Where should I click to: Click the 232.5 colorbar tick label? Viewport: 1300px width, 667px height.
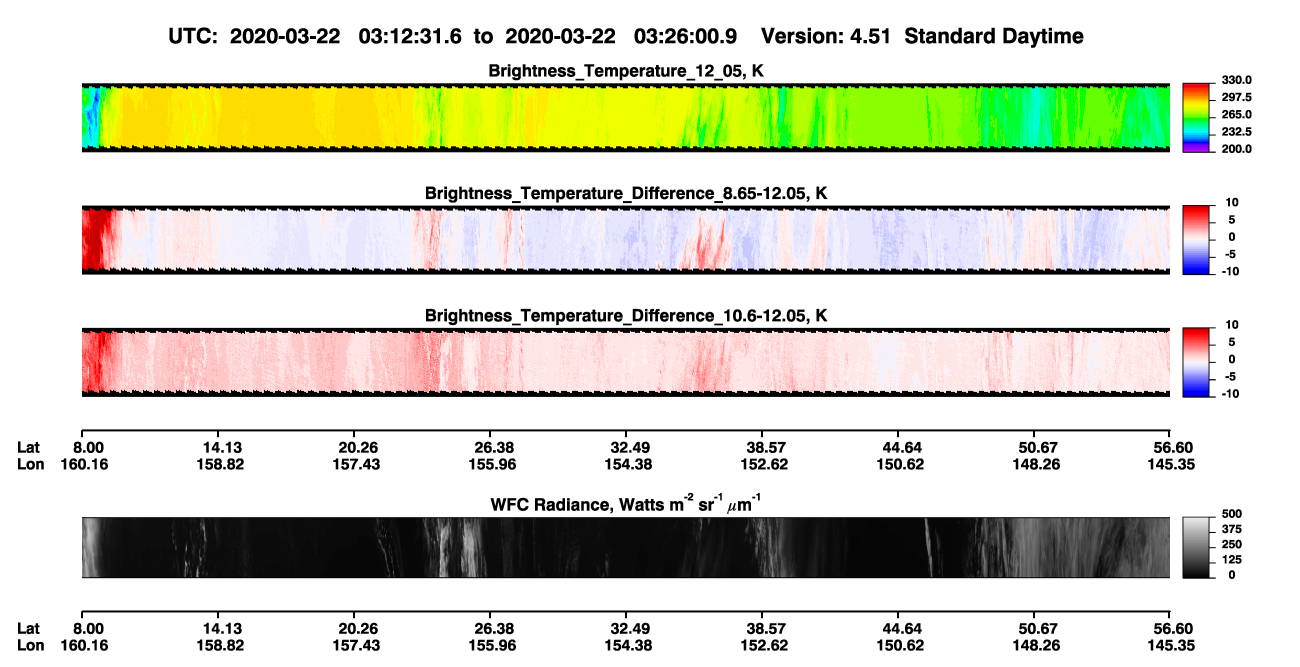[x=1237, y=132]
